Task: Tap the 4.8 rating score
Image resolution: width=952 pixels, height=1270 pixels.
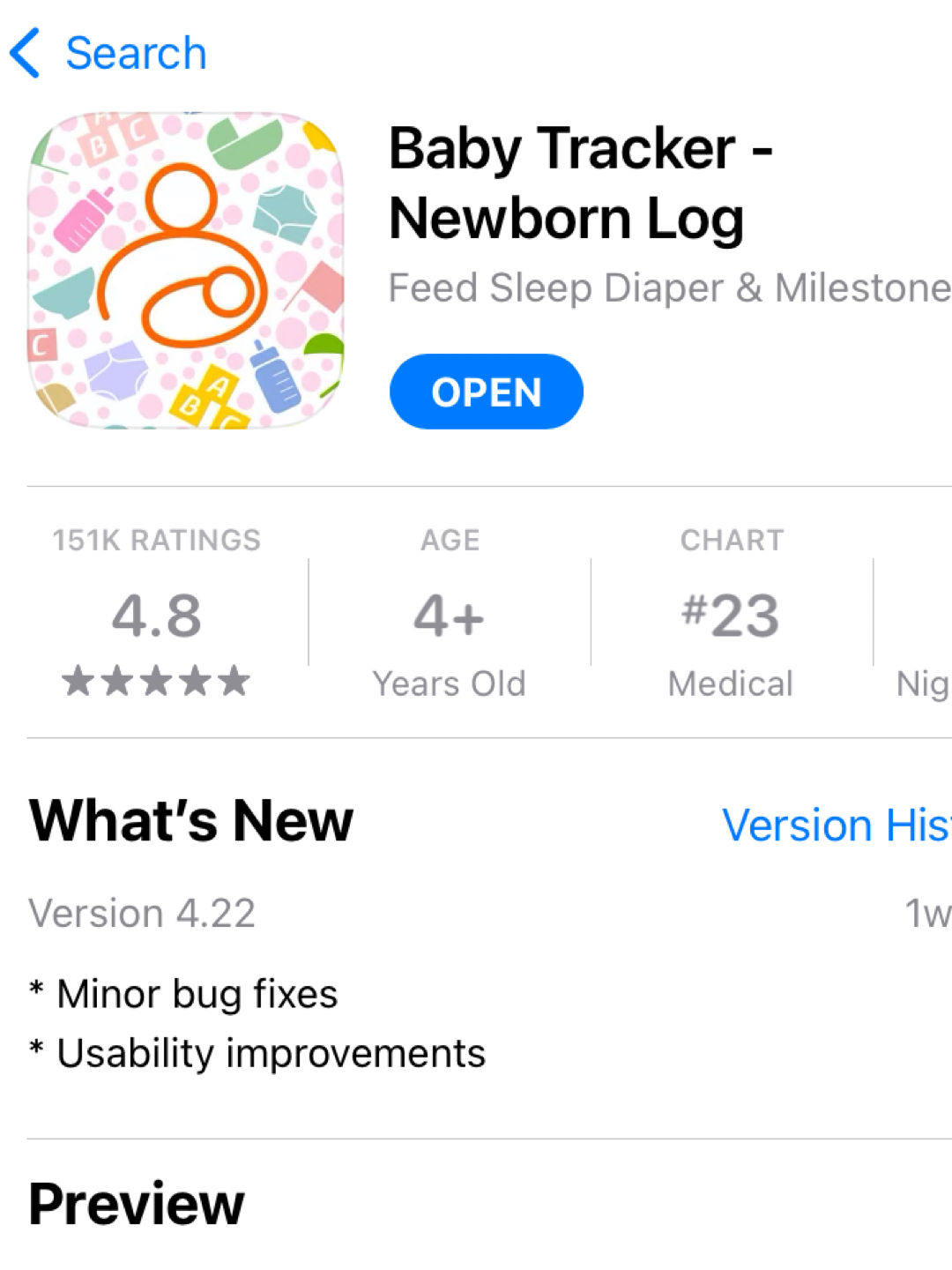Action: point(157,615)
